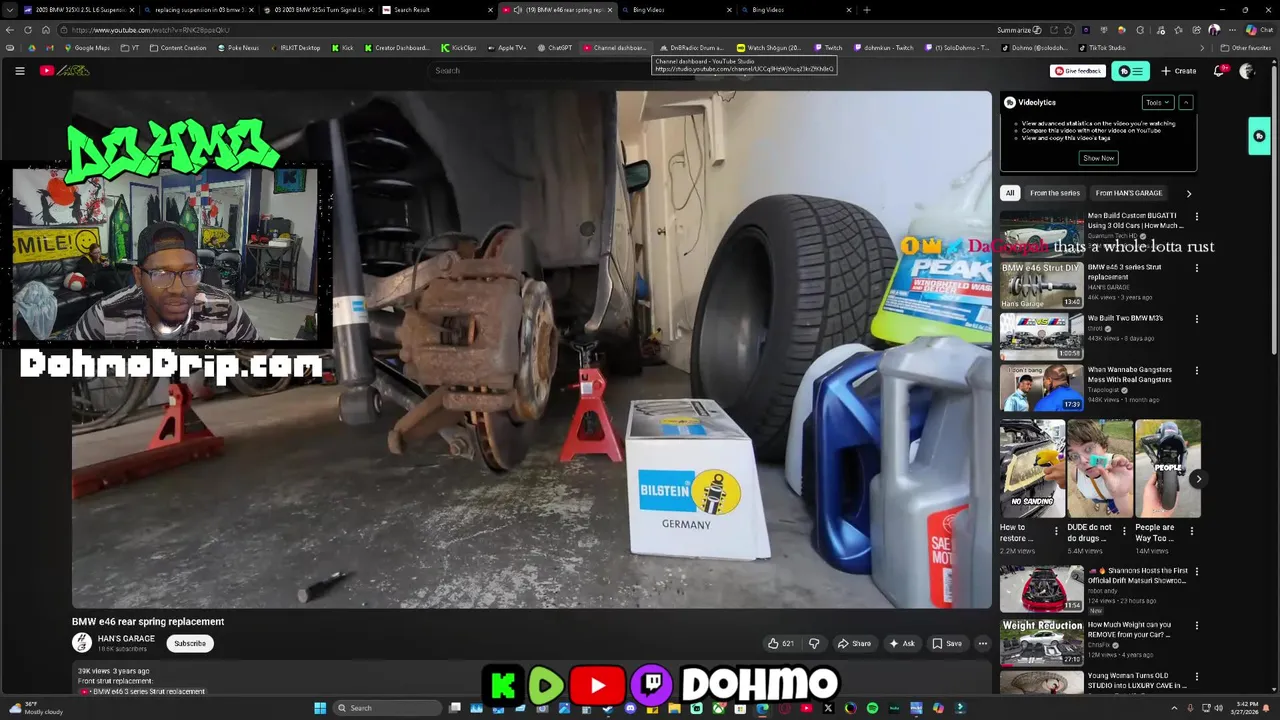Open options for 'People are Way Too' short

pos(1191,531)
